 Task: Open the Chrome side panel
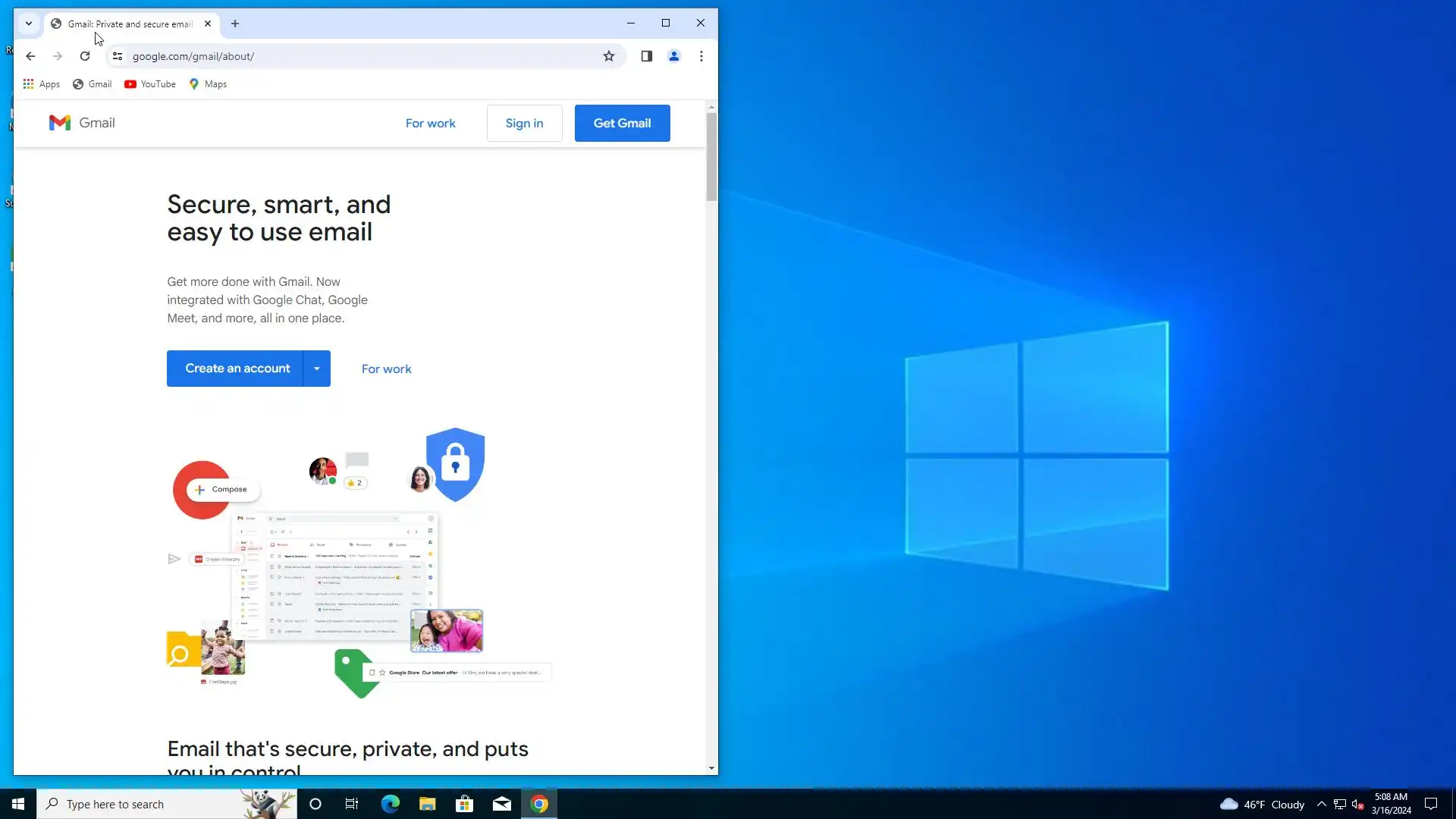click(646, 56)
